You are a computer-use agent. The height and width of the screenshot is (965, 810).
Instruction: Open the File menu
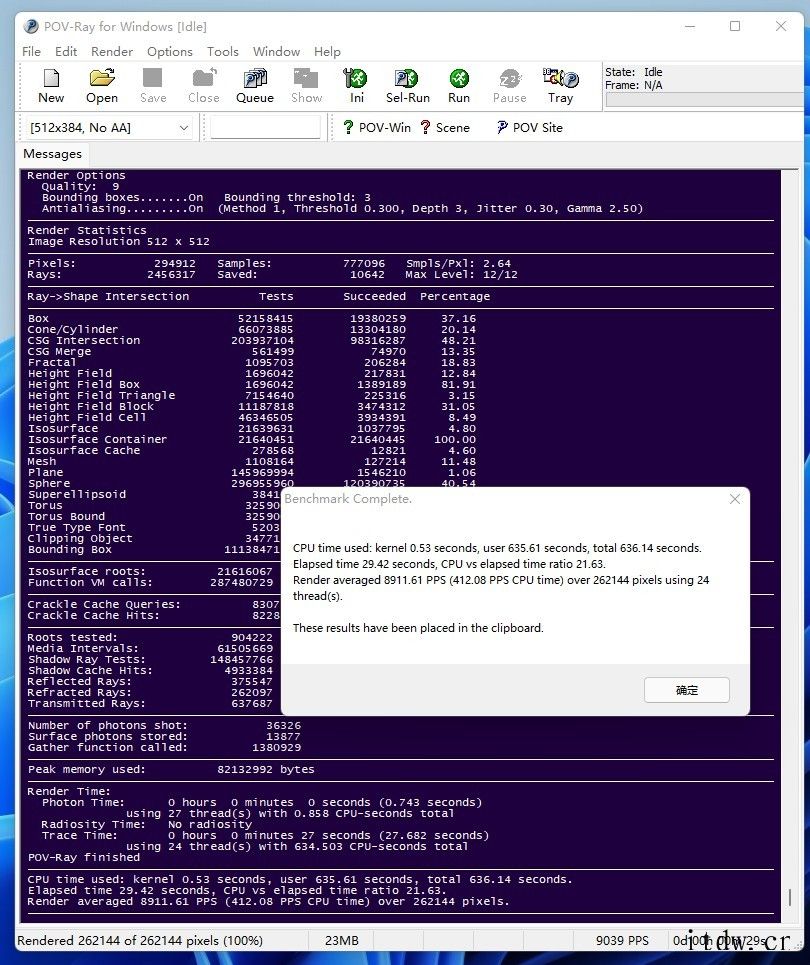point(31,52)
